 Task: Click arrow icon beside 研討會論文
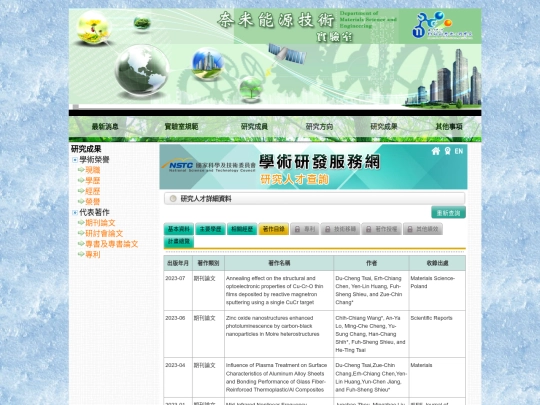coord(81,233)
